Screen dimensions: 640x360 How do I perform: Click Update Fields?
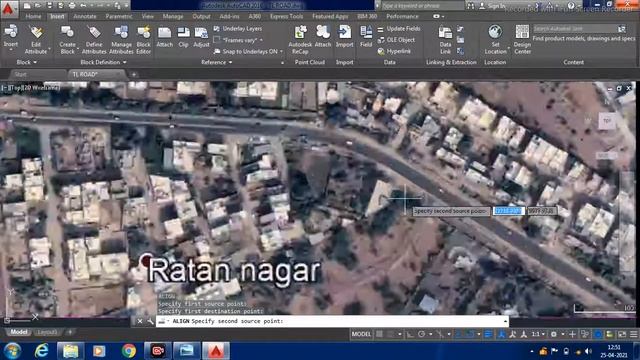tap(398, 29)
